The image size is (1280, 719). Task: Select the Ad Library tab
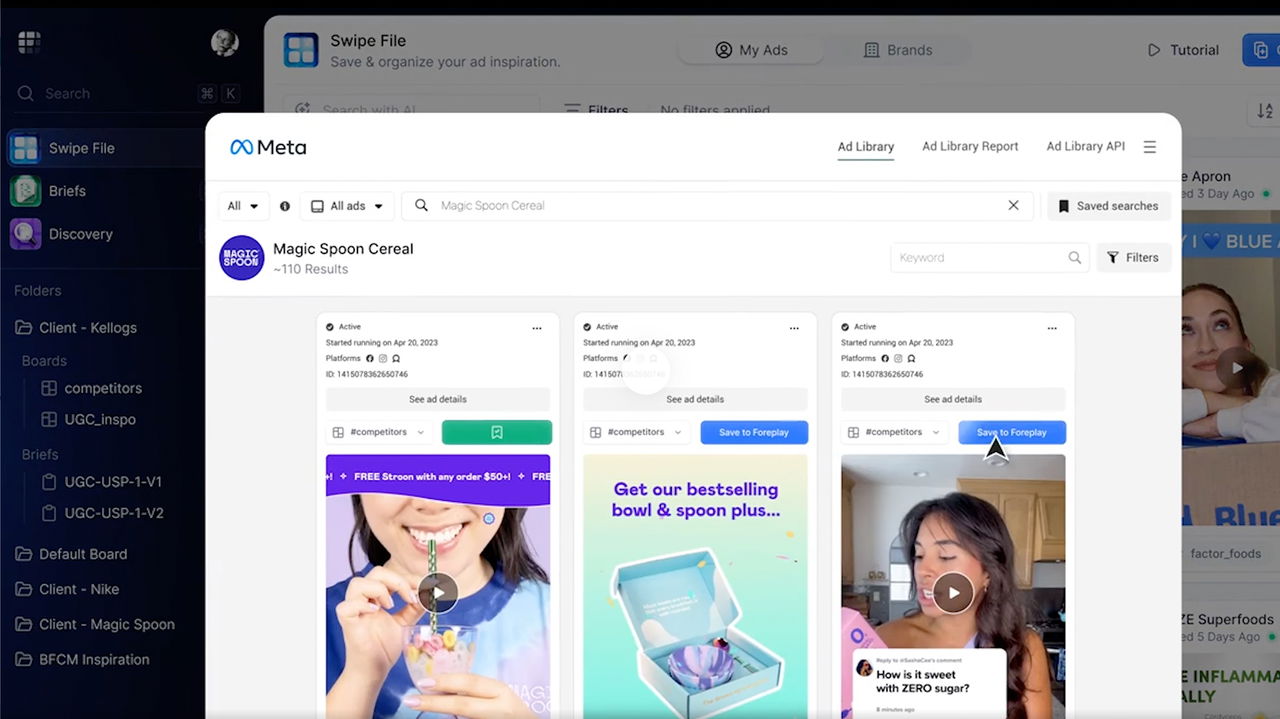click(866, 147)
